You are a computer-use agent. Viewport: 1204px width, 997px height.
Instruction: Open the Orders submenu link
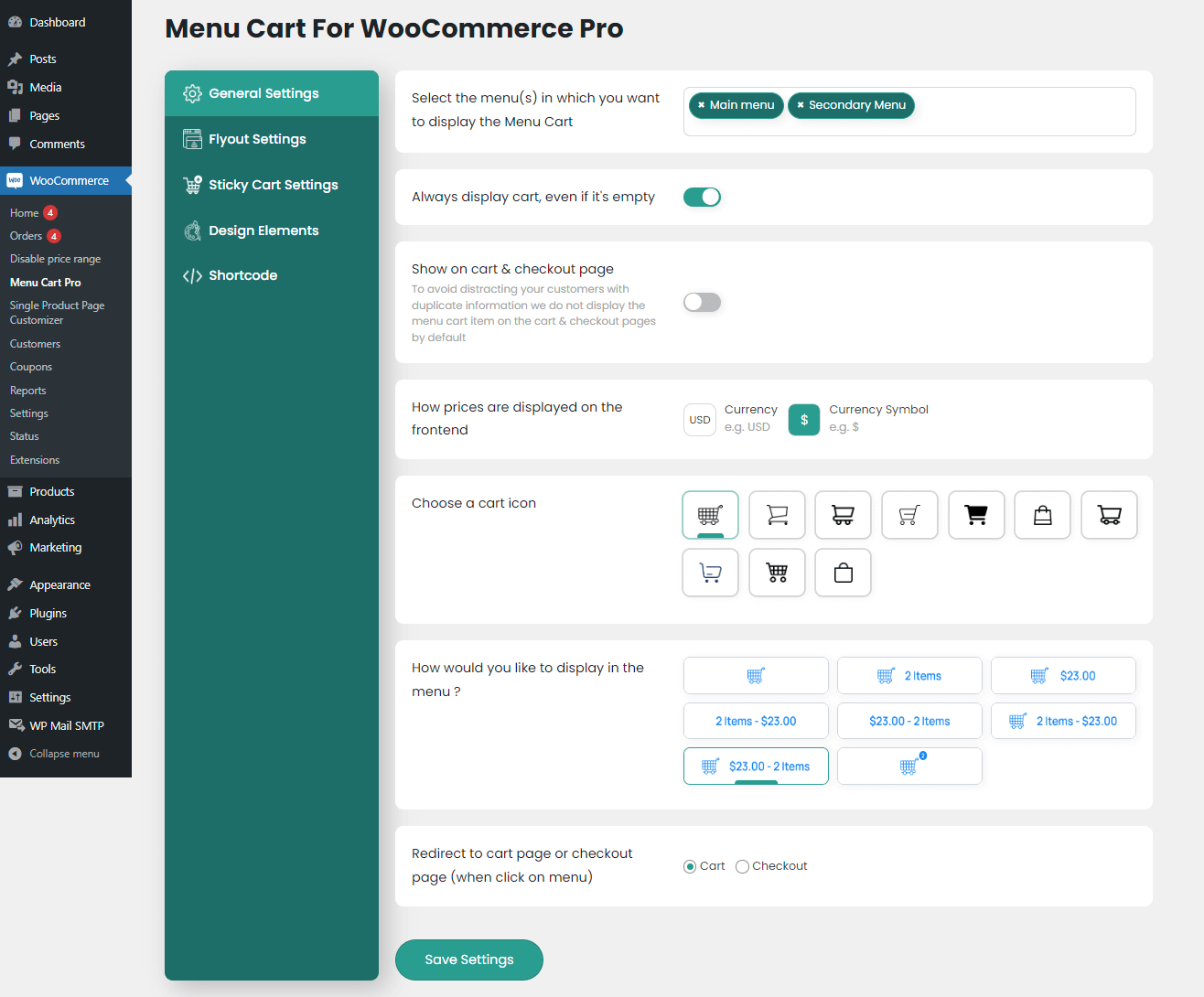pos(27,236)
